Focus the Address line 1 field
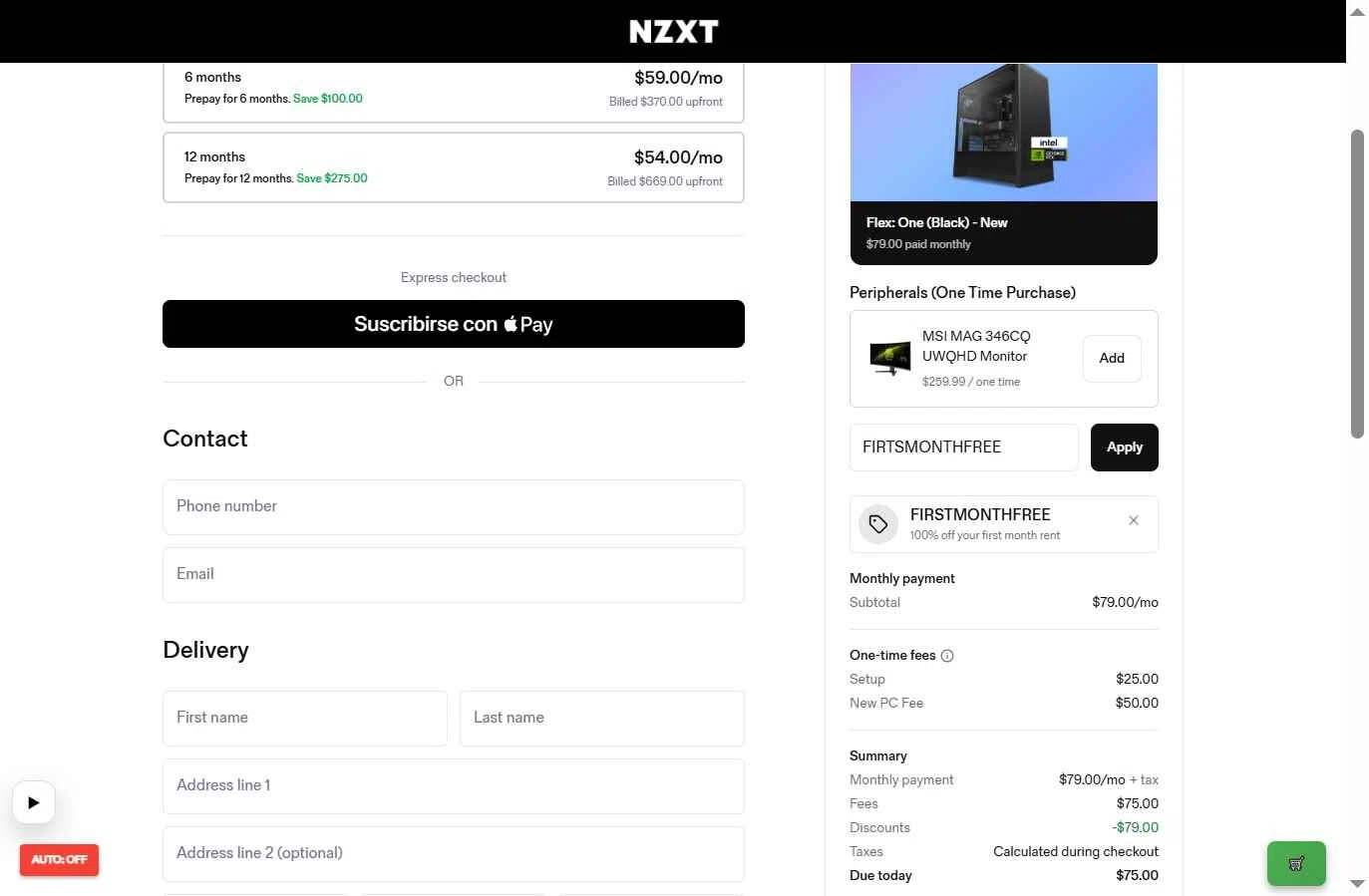 point(454,786)
